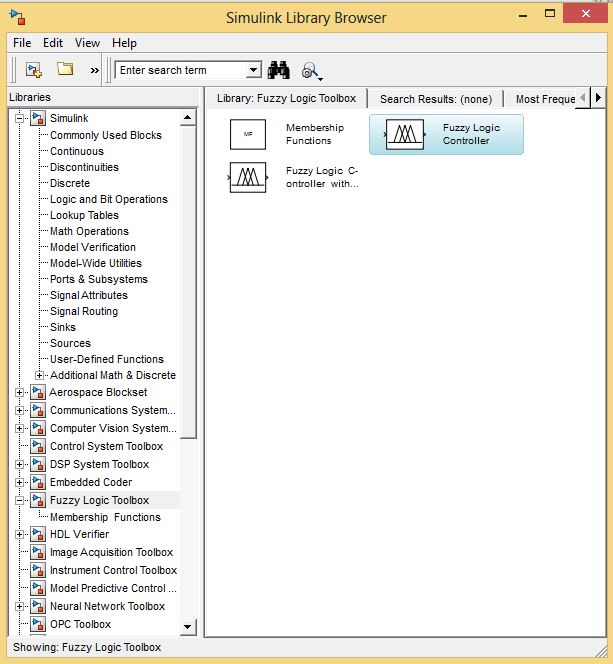Expand Neural Network Toolbox node
The image size is (613, 664).
tap(19, 606)
